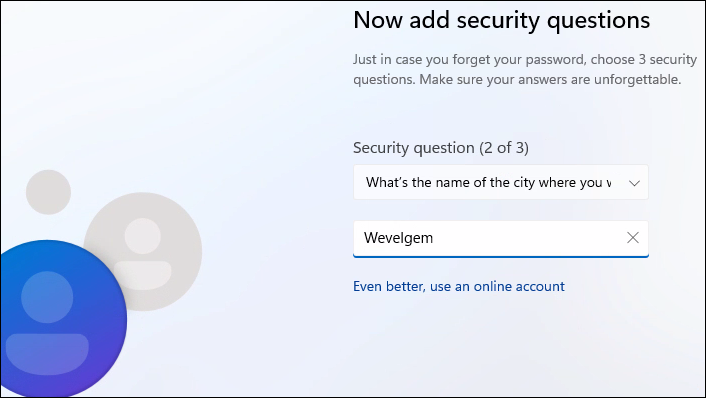Click the empty area of the answer field

pyautogui.click(x=529, y=238)
